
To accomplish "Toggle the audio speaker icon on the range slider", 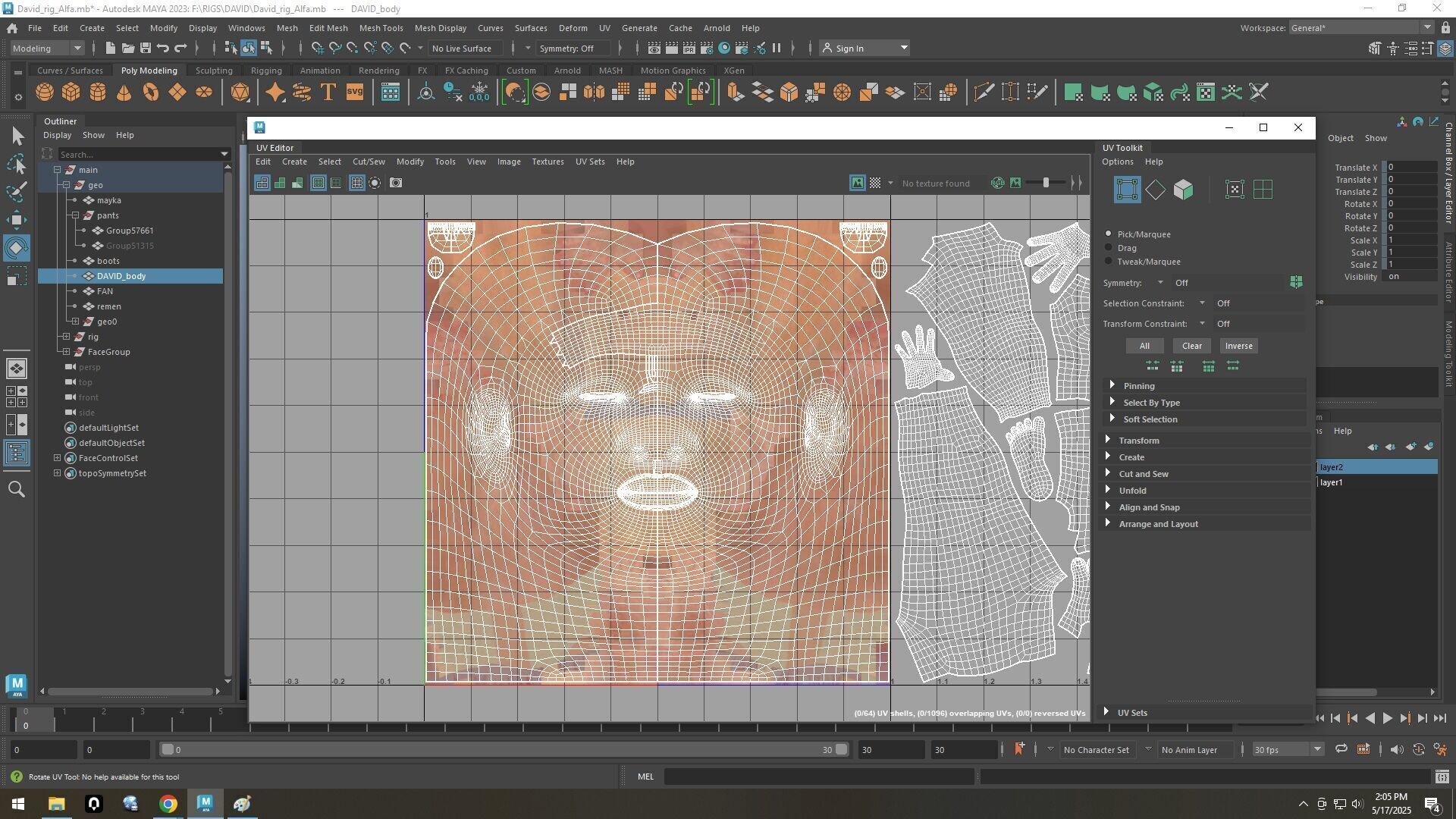I will click(x=1397, y=749).
